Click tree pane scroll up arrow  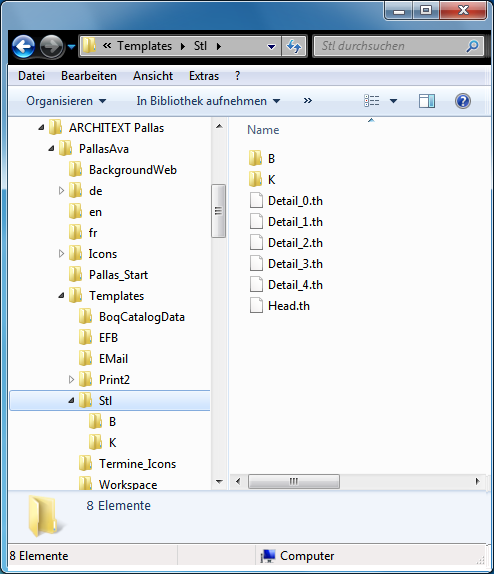219,127
